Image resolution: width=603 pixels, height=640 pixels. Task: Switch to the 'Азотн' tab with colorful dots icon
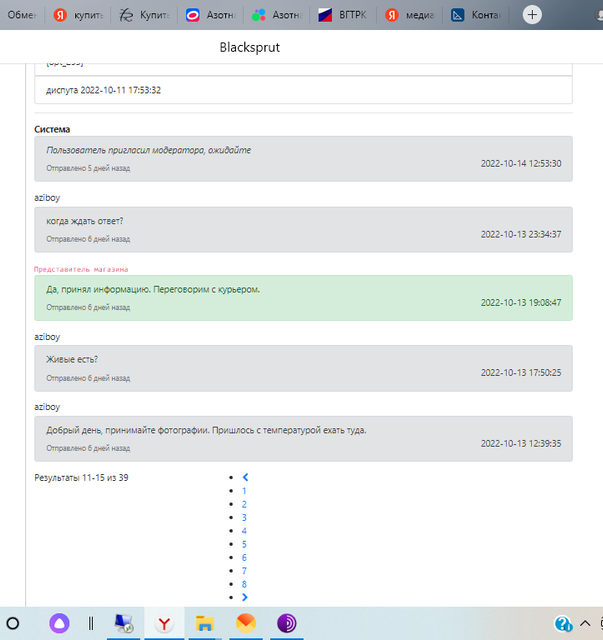pos(276,15)
